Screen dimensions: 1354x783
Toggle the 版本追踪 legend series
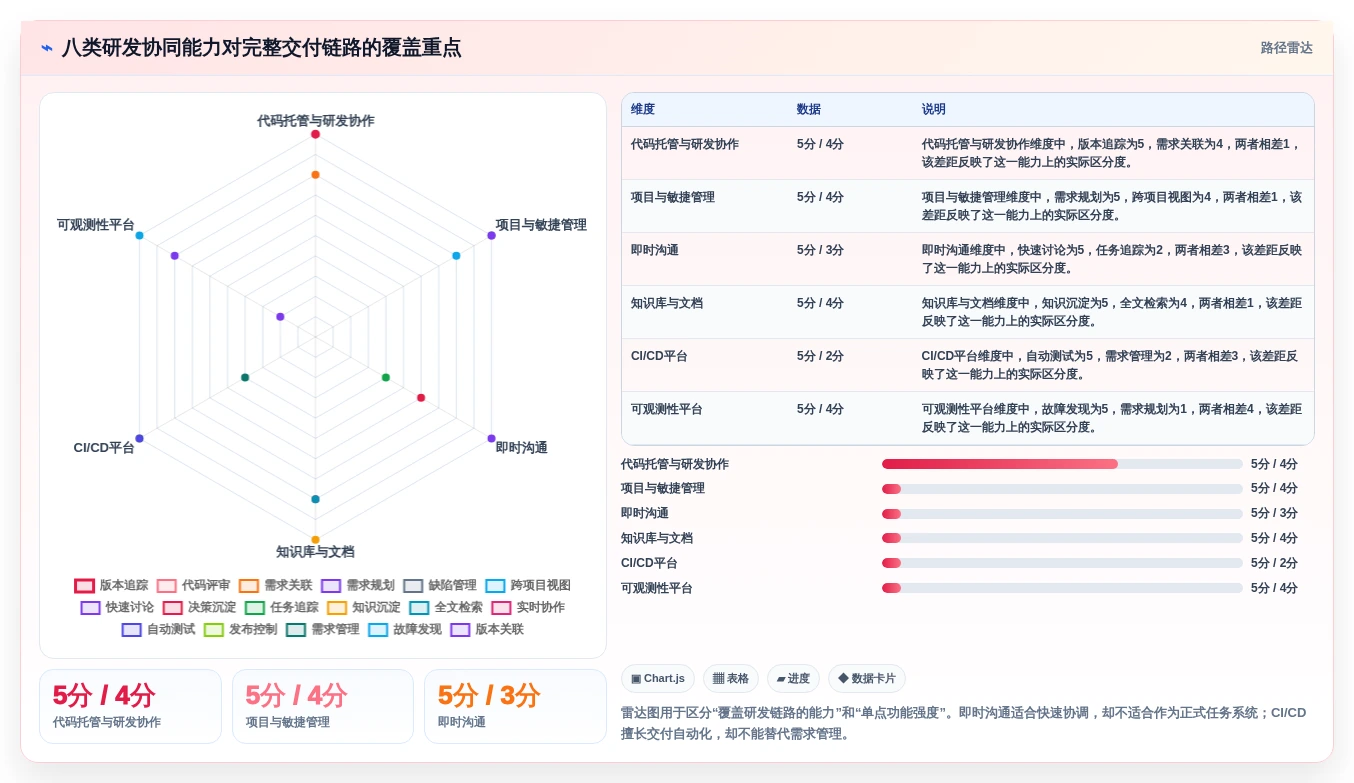111,586
